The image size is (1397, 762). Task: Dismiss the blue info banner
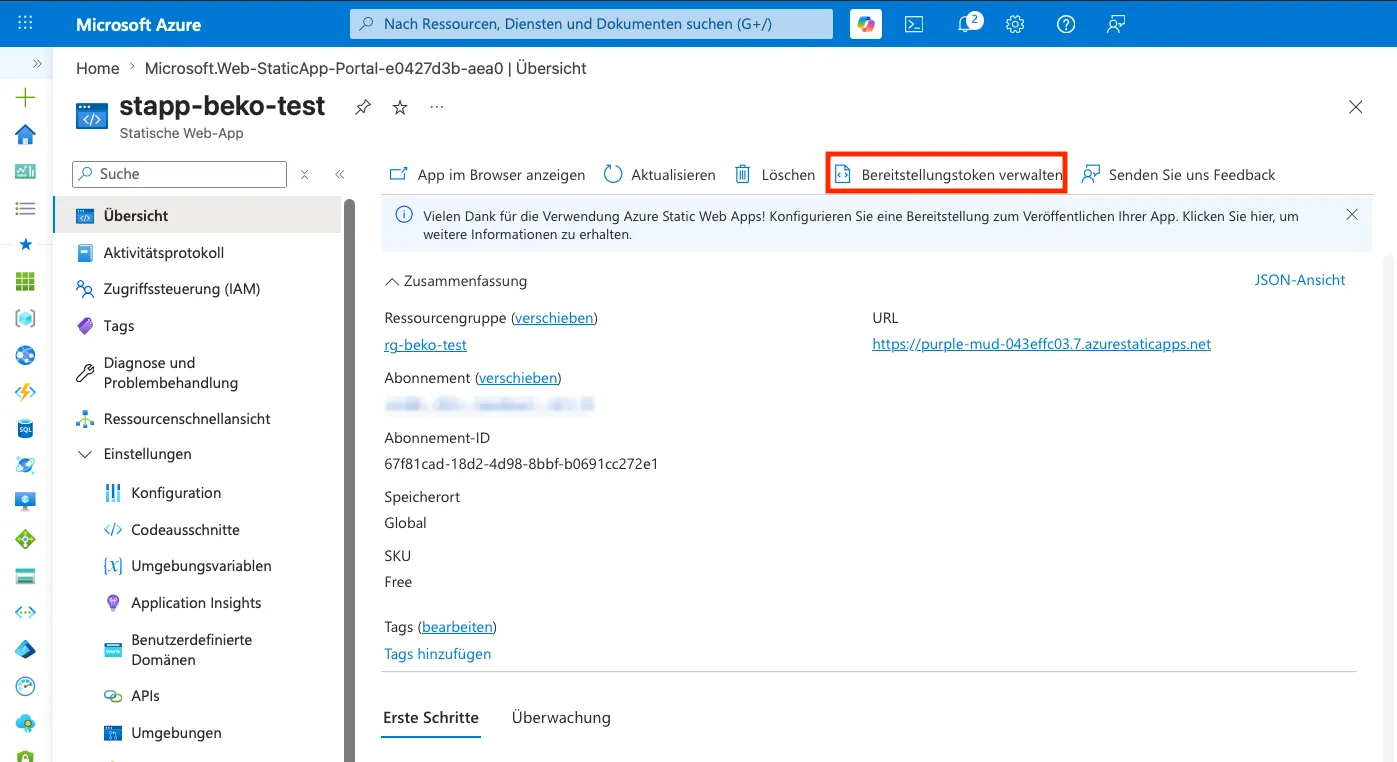1352,215
